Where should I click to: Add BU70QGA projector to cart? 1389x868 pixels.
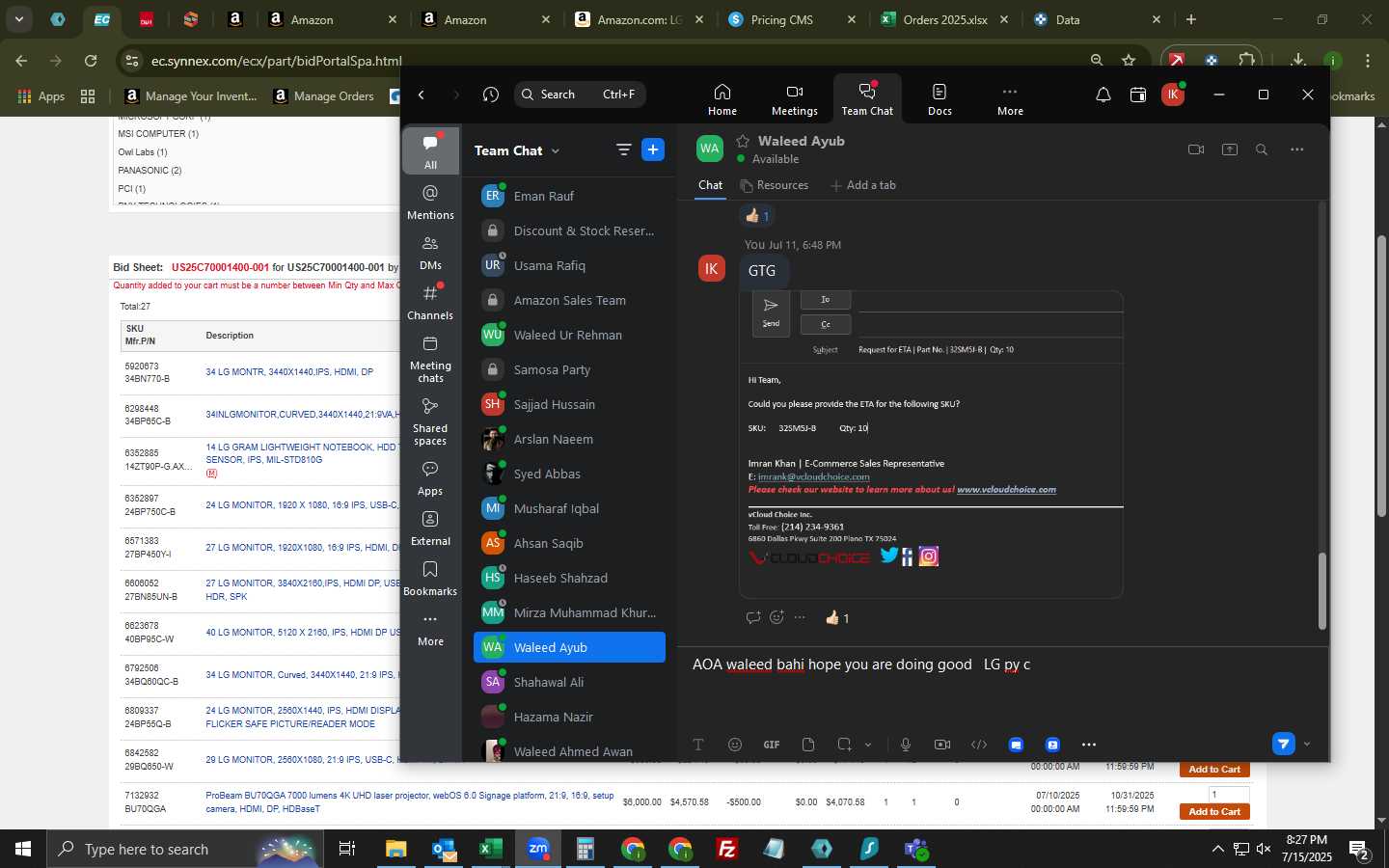tap(1214, 812)
